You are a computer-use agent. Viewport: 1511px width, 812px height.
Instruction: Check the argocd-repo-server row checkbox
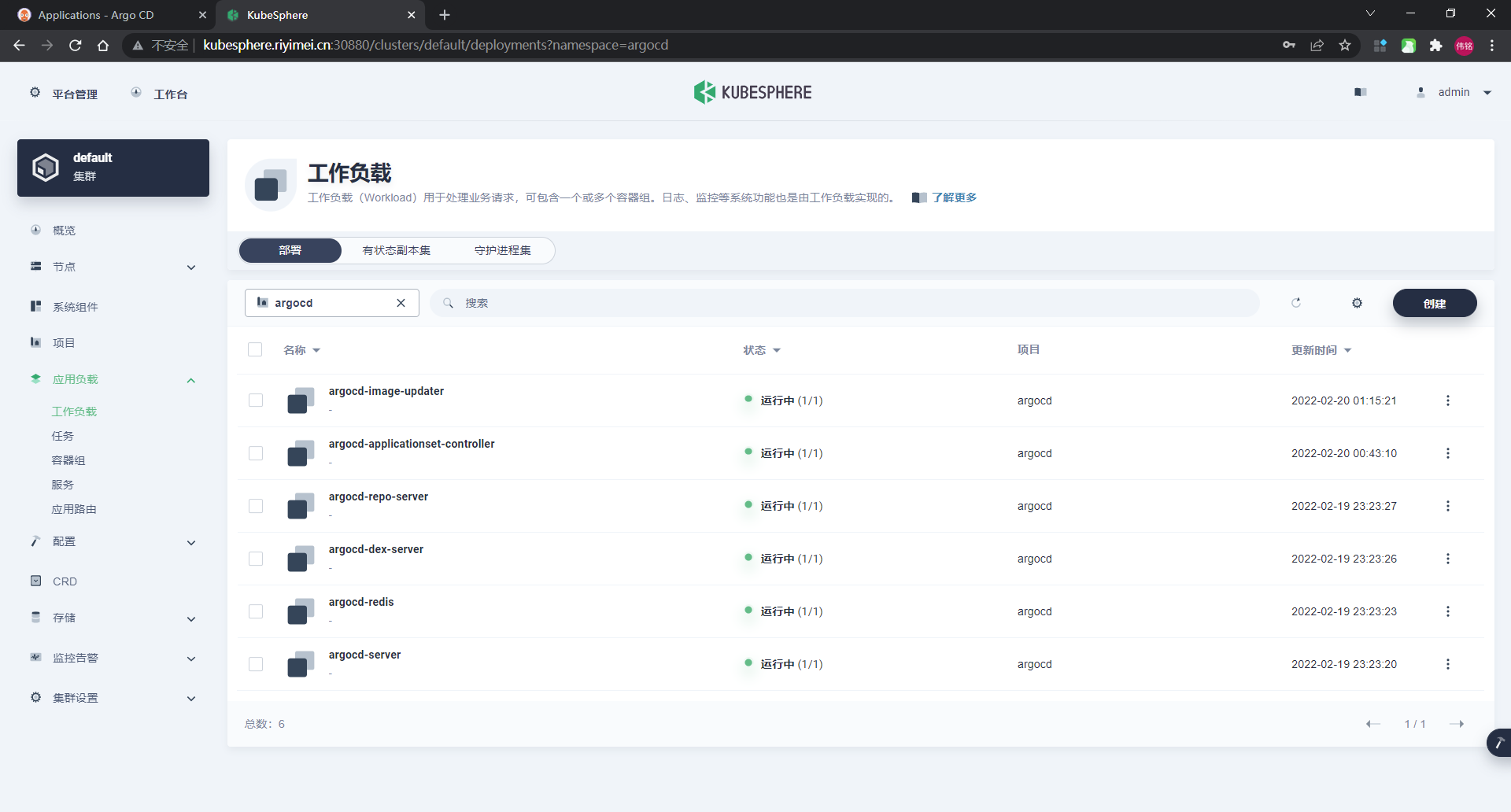pos(256,506)
